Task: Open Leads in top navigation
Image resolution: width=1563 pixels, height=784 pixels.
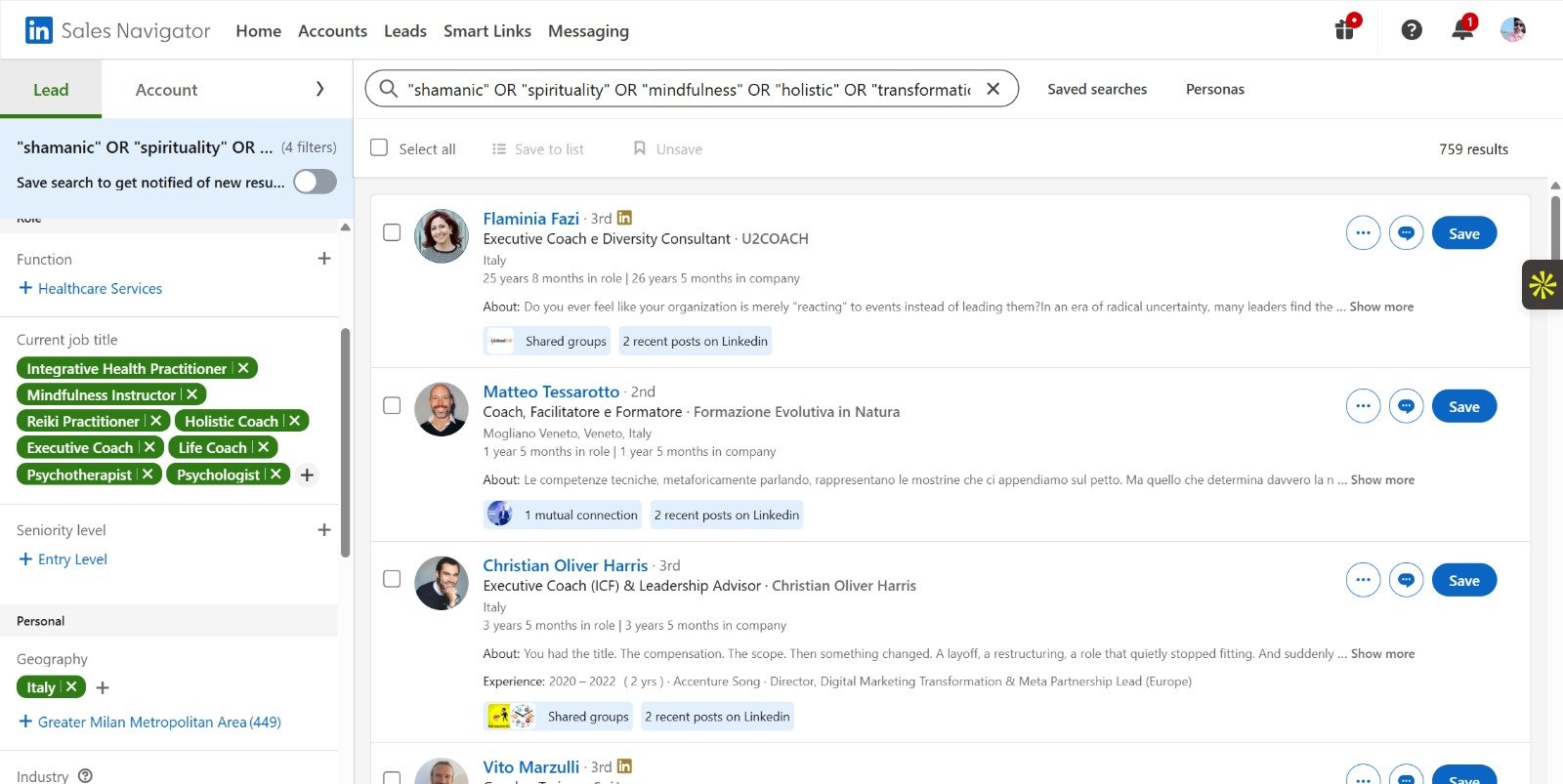Action: (404, 30)
